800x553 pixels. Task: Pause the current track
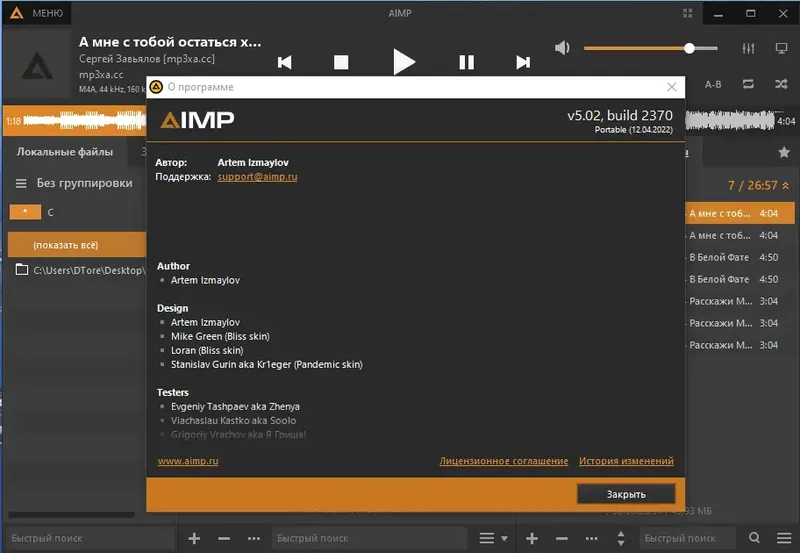466,62
